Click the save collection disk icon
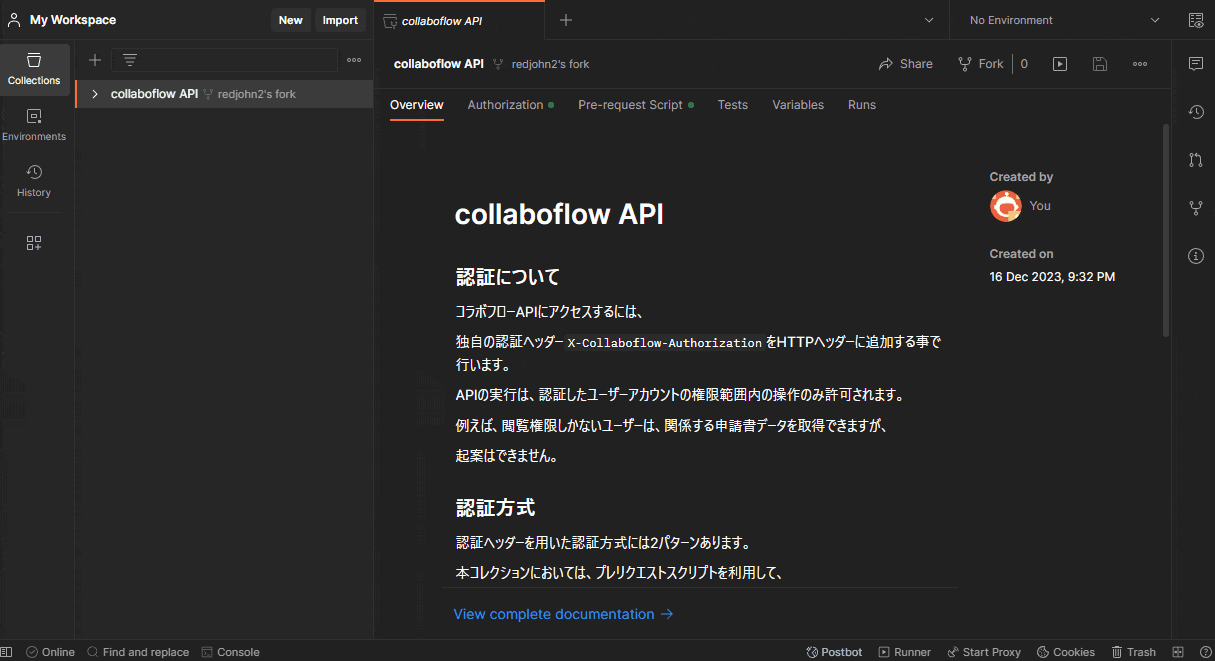 (1100, 64)
